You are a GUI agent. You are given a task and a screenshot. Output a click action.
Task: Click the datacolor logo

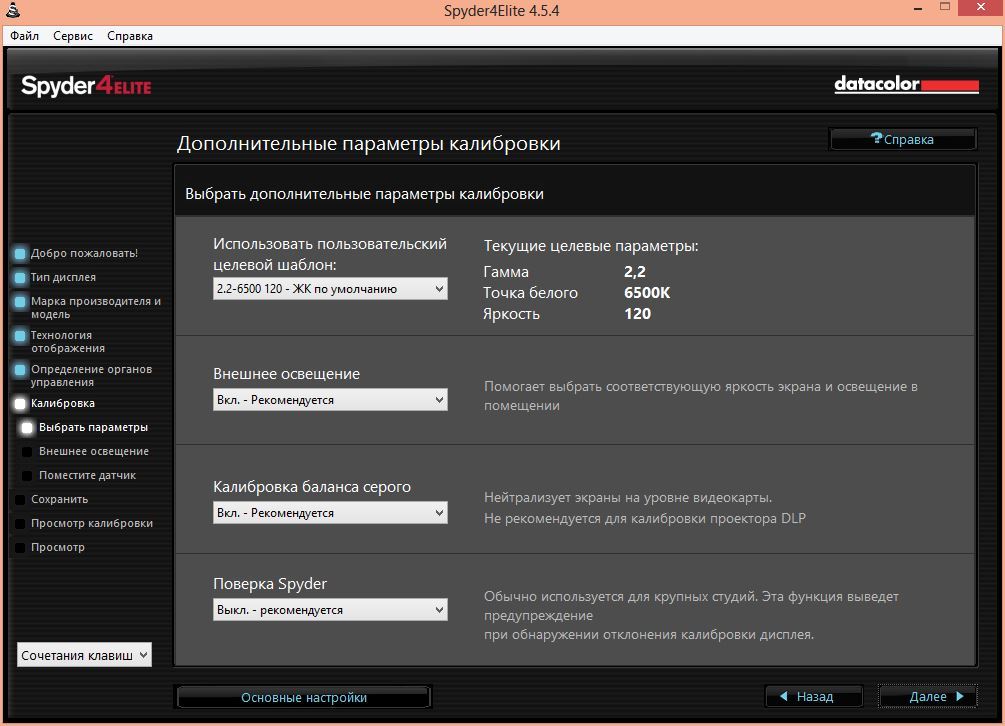(x=906, y=85)
